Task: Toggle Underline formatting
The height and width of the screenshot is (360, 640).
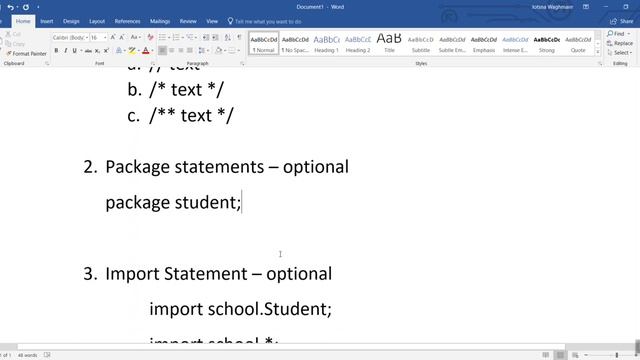Action: click(74, 51)
